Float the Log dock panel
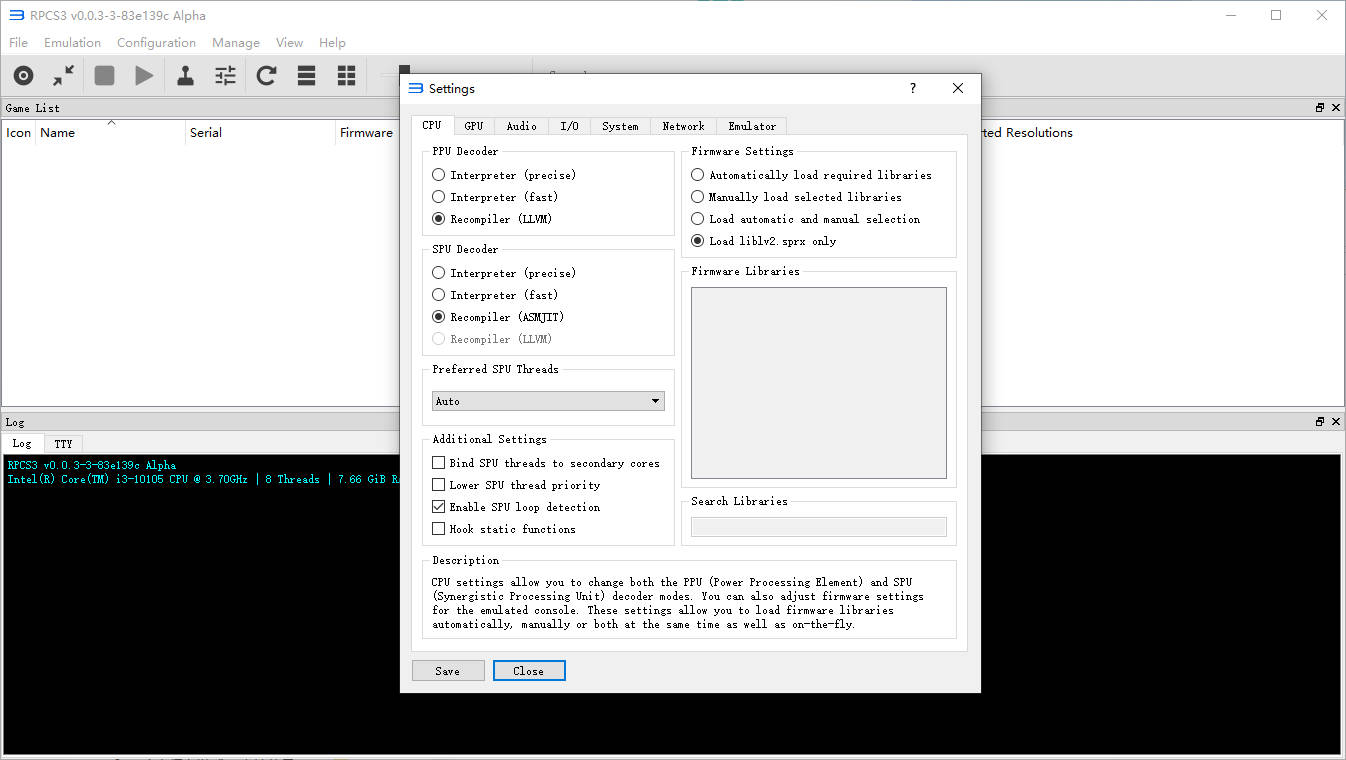The width and height of the screenshot is (1346, 760). 1320,422
